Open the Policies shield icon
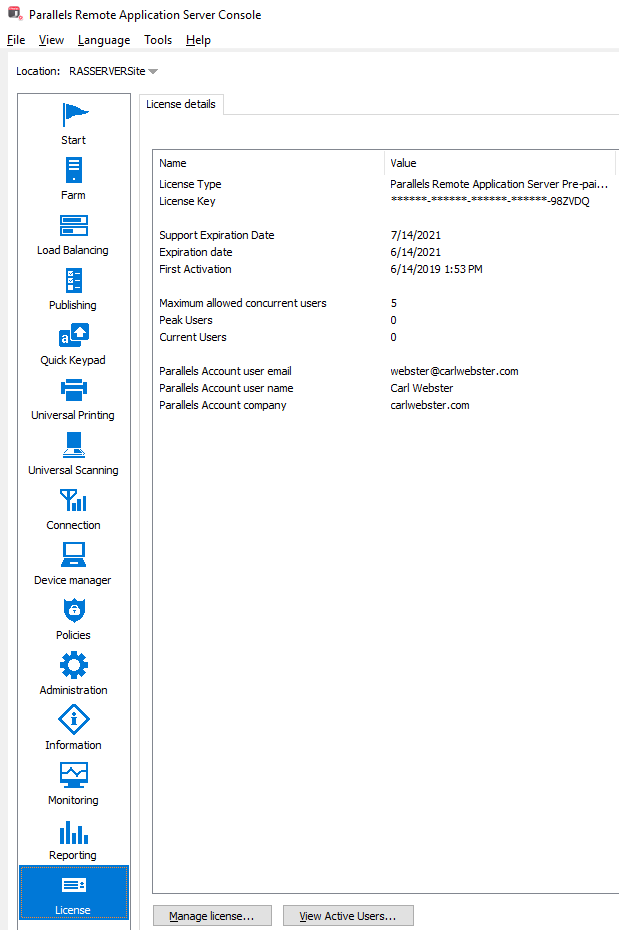This screenshot has width=619, height=930. pyautogui.click(x=73, y=619)
